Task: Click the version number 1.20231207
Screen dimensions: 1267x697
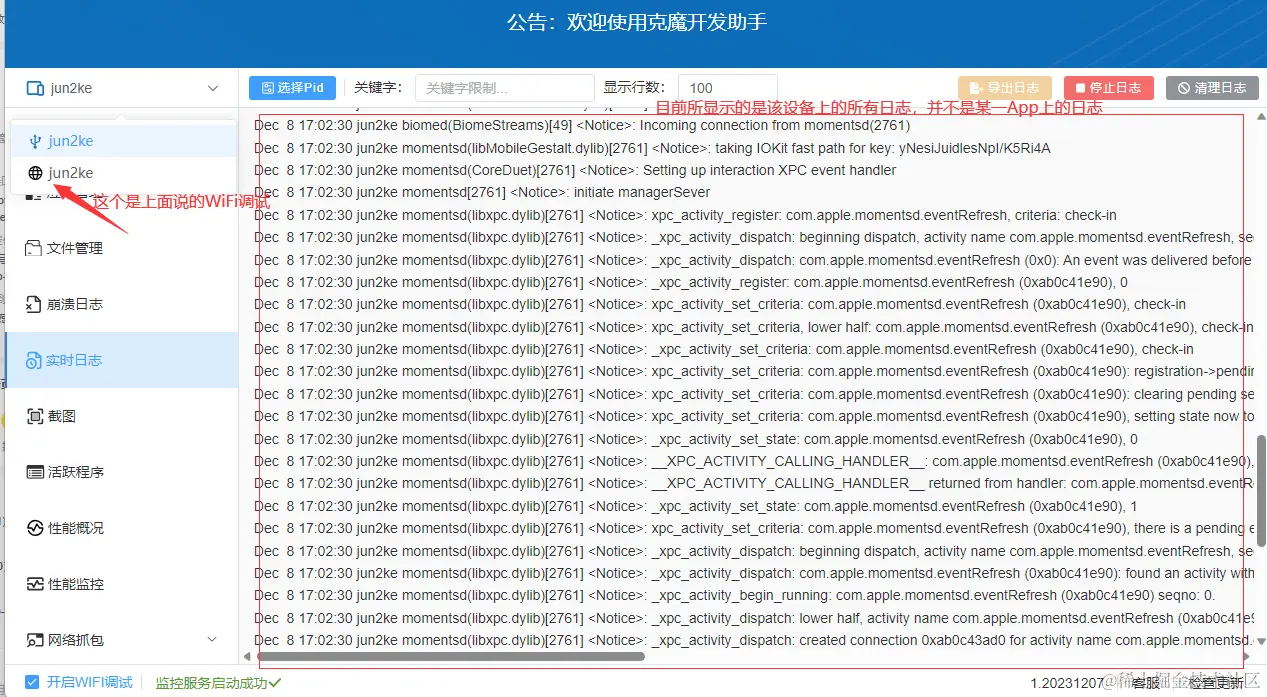Action: click(1066, 683)
